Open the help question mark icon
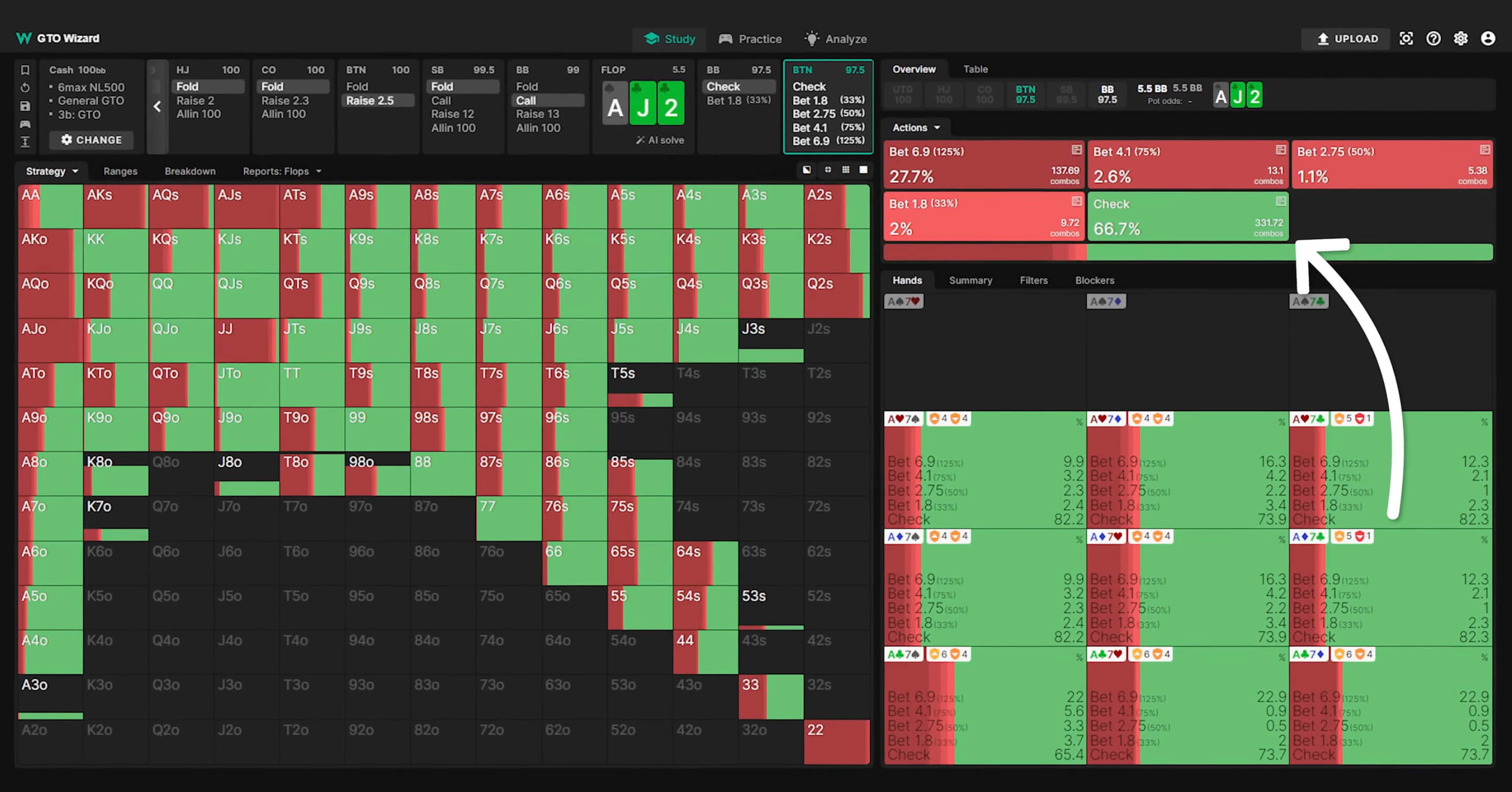The image size is (1512, 792). (x=1433, y=39)
